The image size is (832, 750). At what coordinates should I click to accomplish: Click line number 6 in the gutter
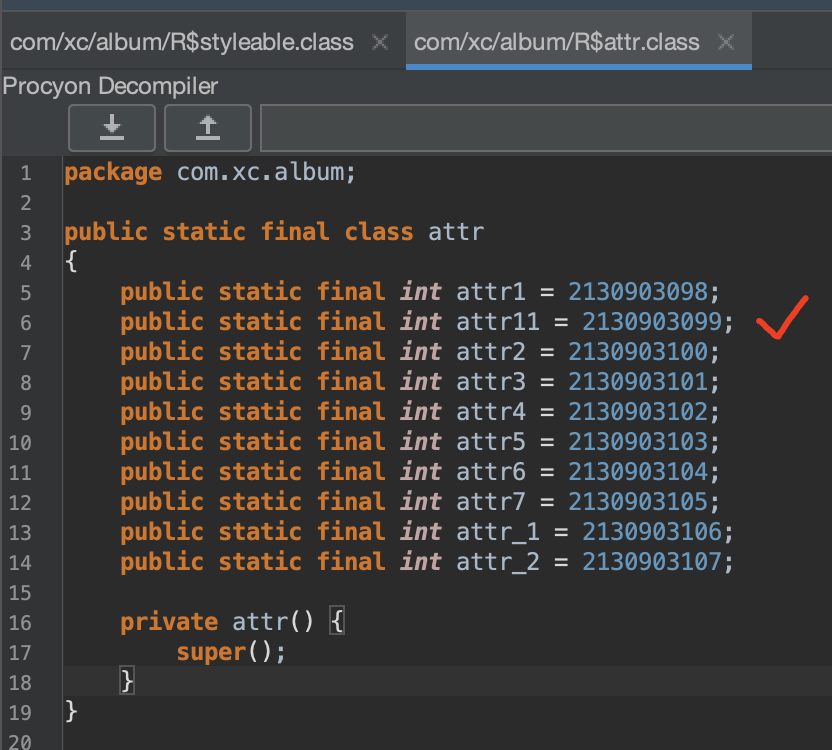click(x=25, y=322)
